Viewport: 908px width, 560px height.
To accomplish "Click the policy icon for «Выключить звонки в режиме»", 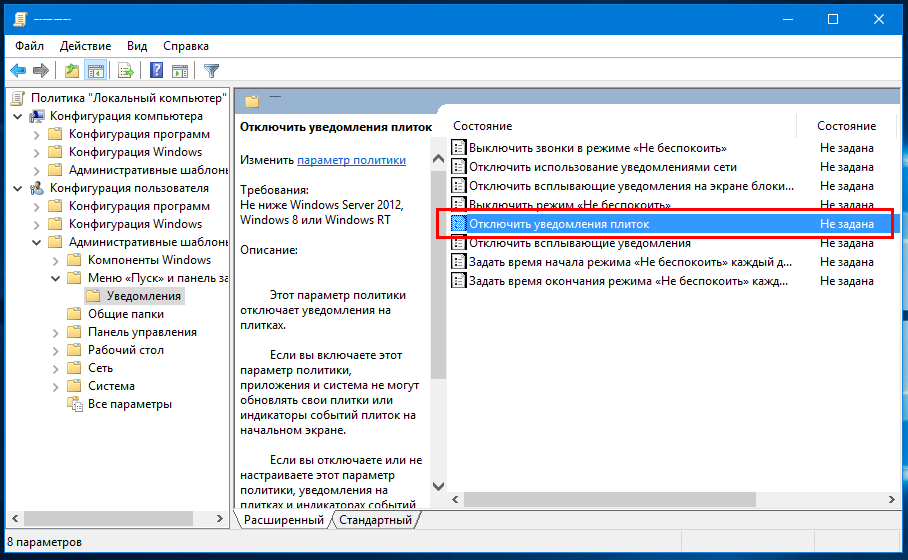I will pos(459,148).
